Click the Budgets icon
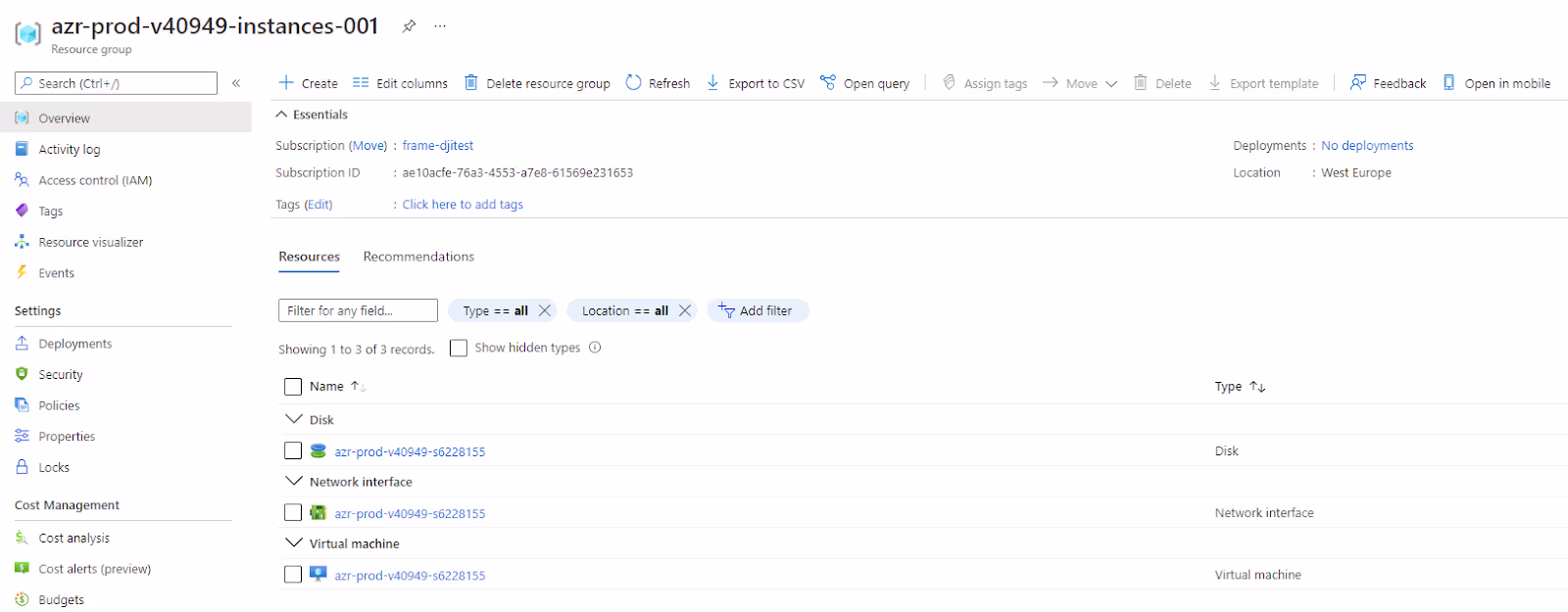1568x612 pixels. (22, 599)
